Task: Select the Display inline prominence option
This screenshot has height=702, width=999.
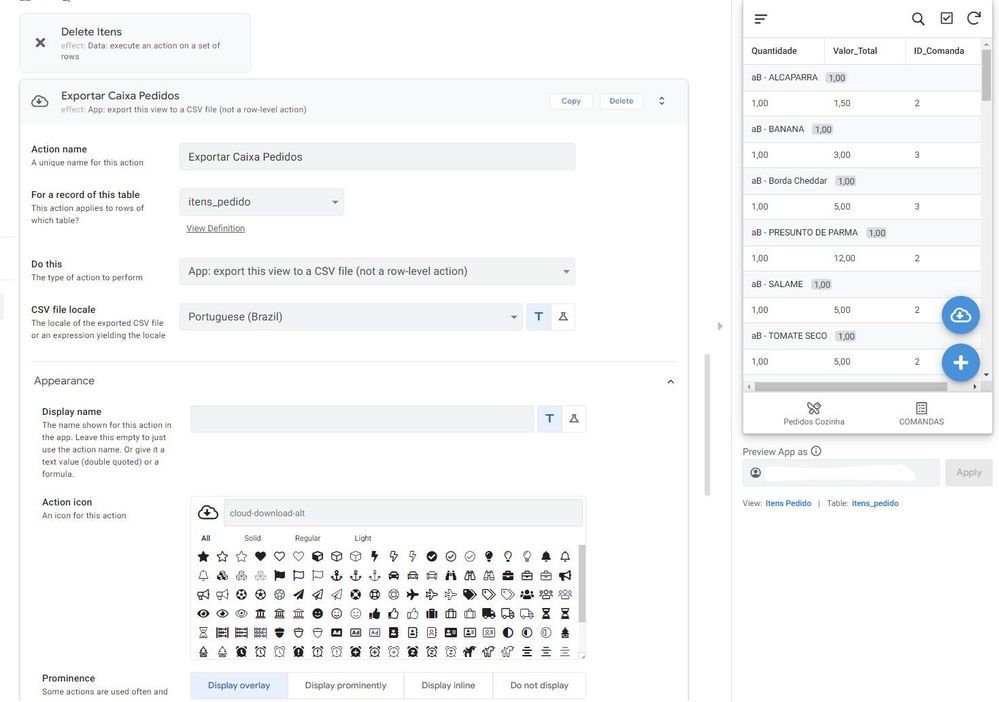Action: pos(448,685)
